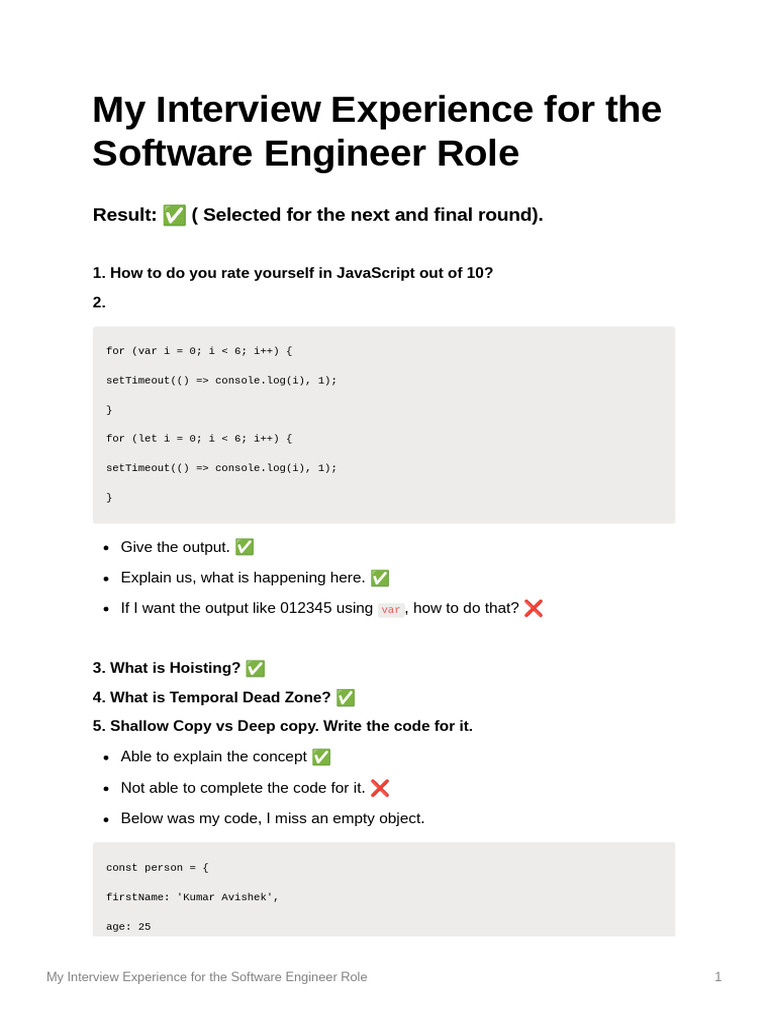Click the 'Selected for the next and final round' text
The image size is (768, 1024).
click(x=367, y=215)
